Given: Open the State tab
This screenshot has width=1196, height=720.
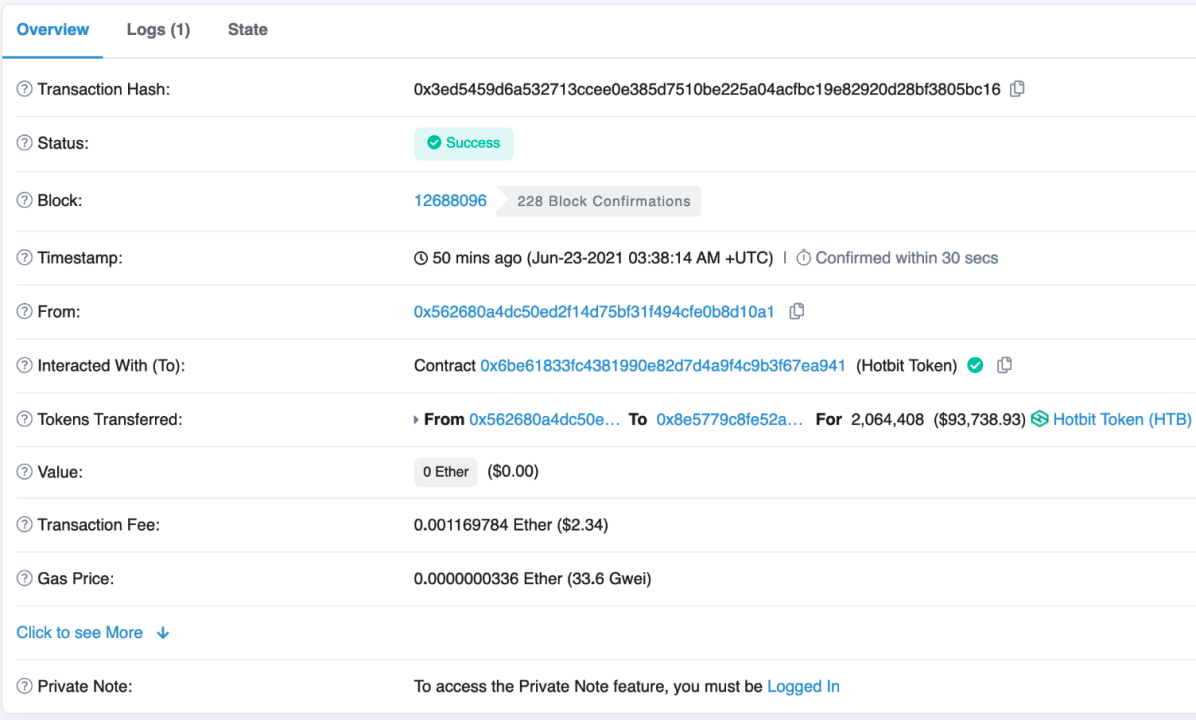Looking at the screenshot, I should 247,30.
